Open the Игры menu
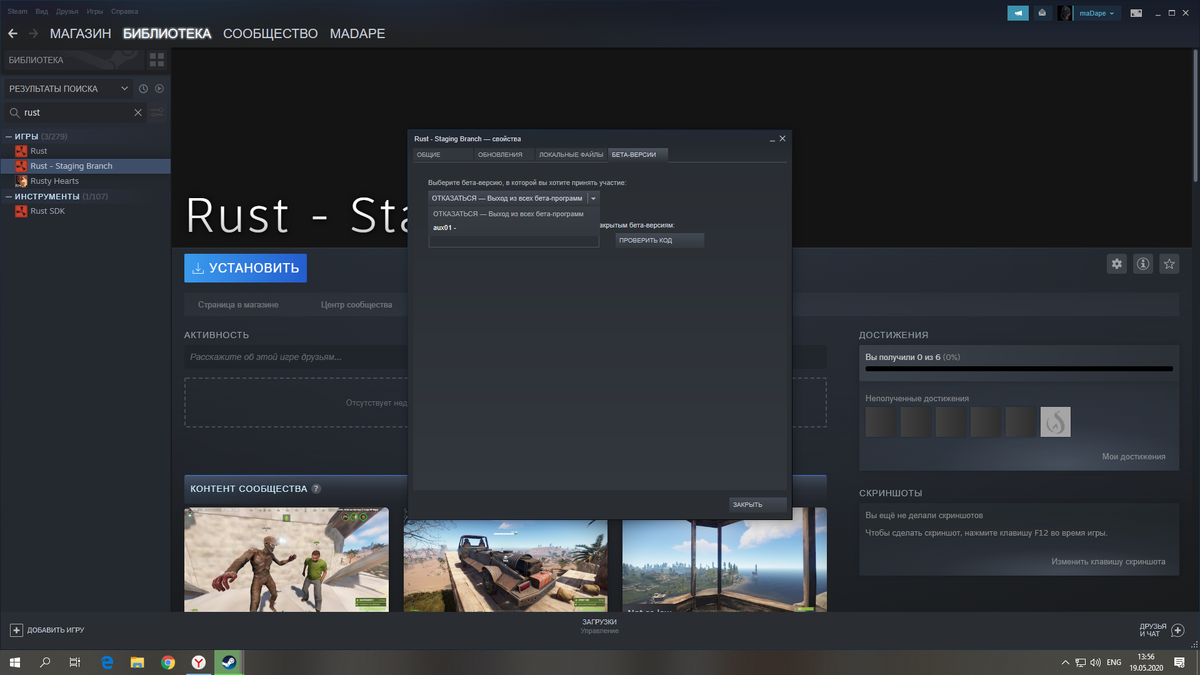This screenshot has width=1200, height=675. [95, 11]
